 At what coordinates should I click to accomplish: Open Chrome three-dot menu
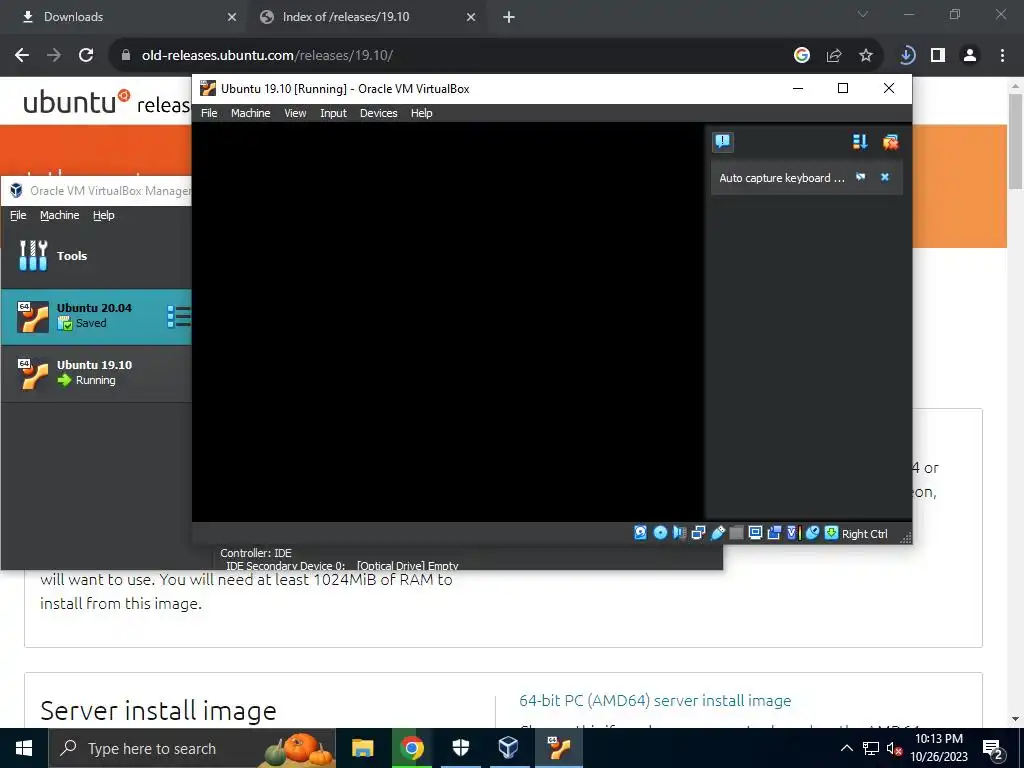[x=1002, y=56]
